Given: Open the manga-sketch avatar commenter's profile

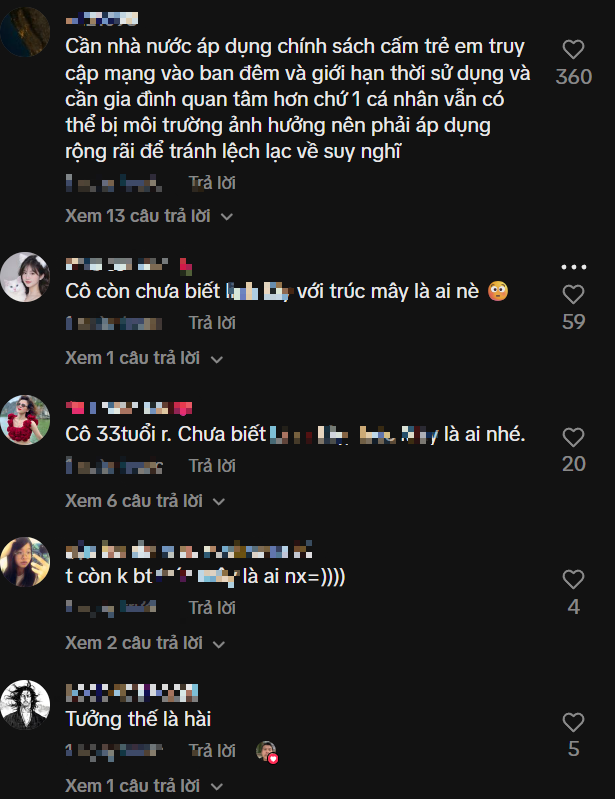Looking at the screenshot, I should (x=25, y=704).
